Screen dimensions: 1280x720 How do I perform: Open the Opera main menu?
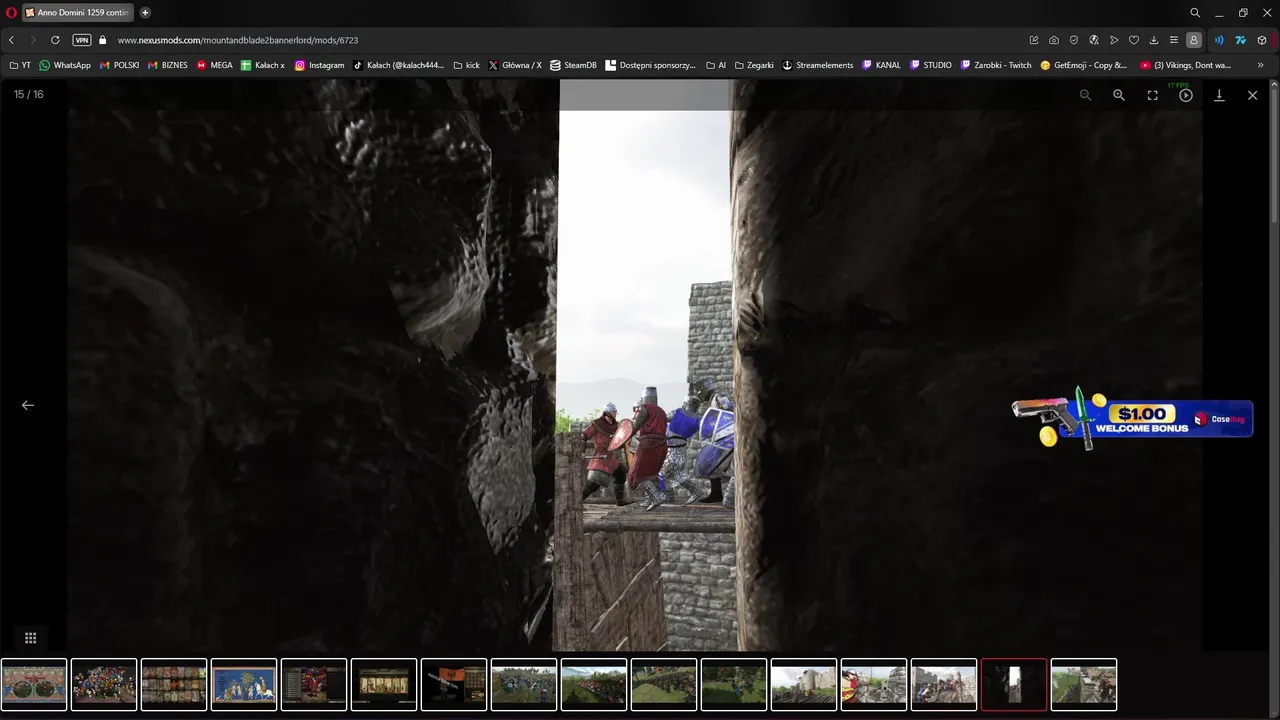point(11,13)
